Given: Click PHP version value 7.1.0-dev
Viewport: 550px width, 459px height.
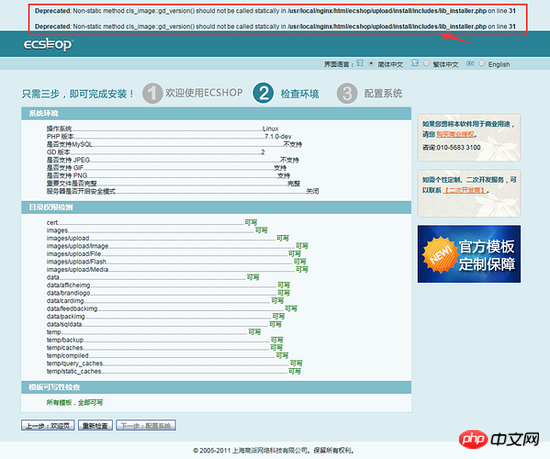Looking at the screenshot, I should (x=278, y=136).
